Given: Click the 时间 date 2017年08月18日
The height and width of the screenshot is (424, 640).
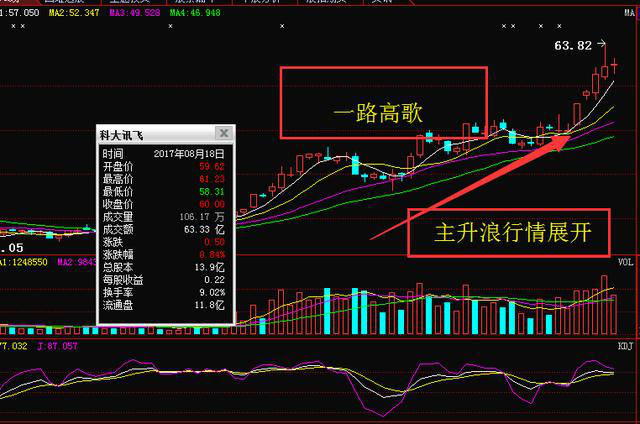Looking at the screenshot, I should tap(190, 155).
